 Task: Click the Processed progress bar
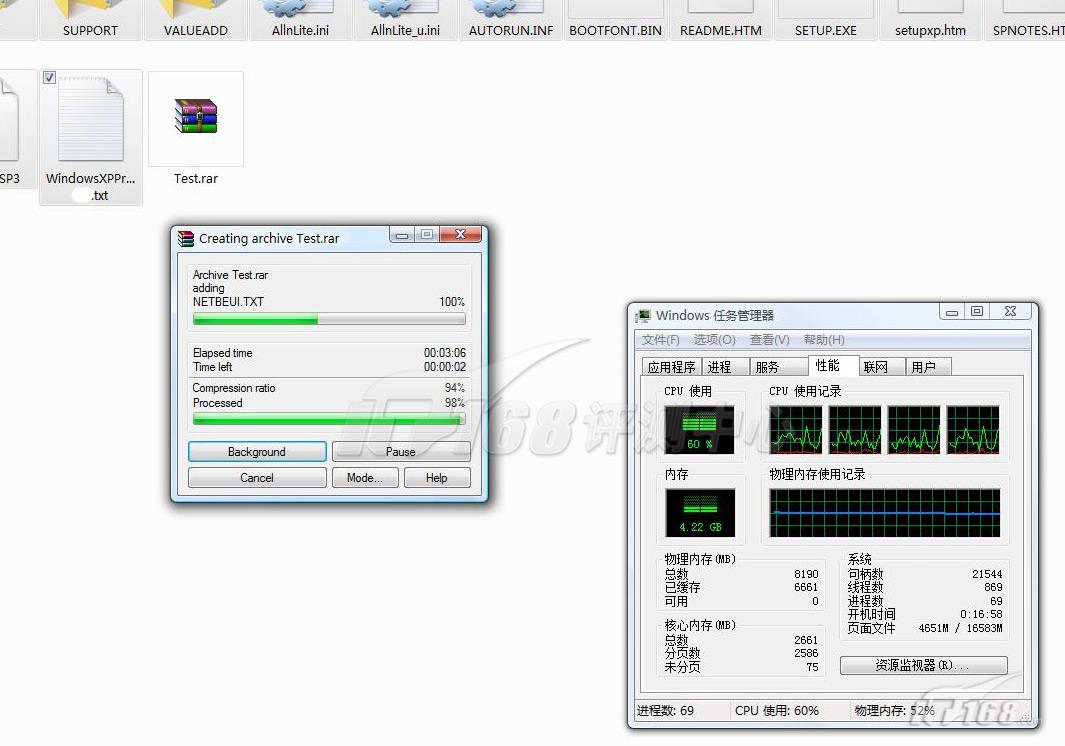[x=329, y=420]
